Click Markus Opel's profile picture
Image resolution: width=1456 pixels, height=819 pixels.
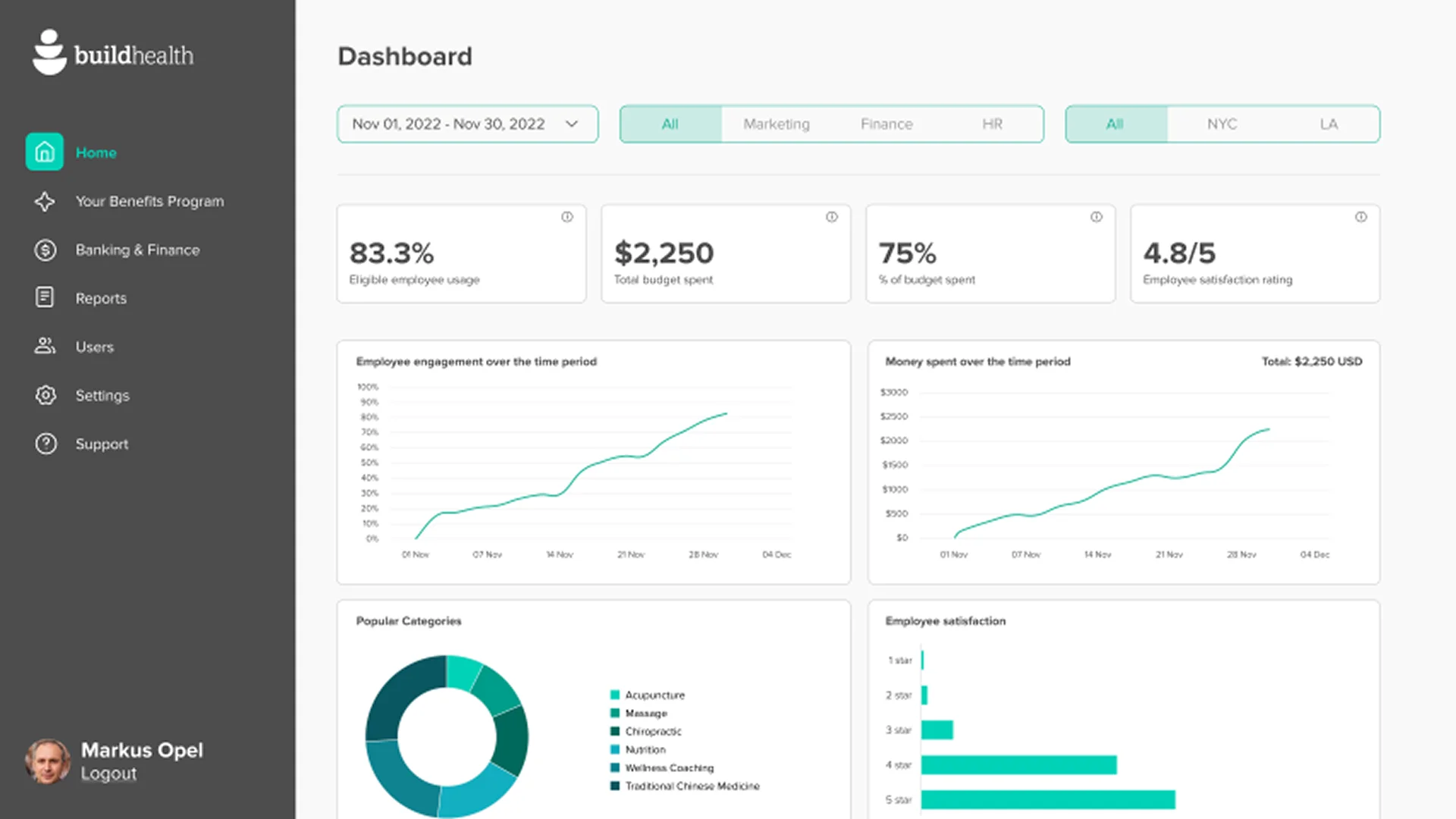pyautogui.click(x=47, y=761)
